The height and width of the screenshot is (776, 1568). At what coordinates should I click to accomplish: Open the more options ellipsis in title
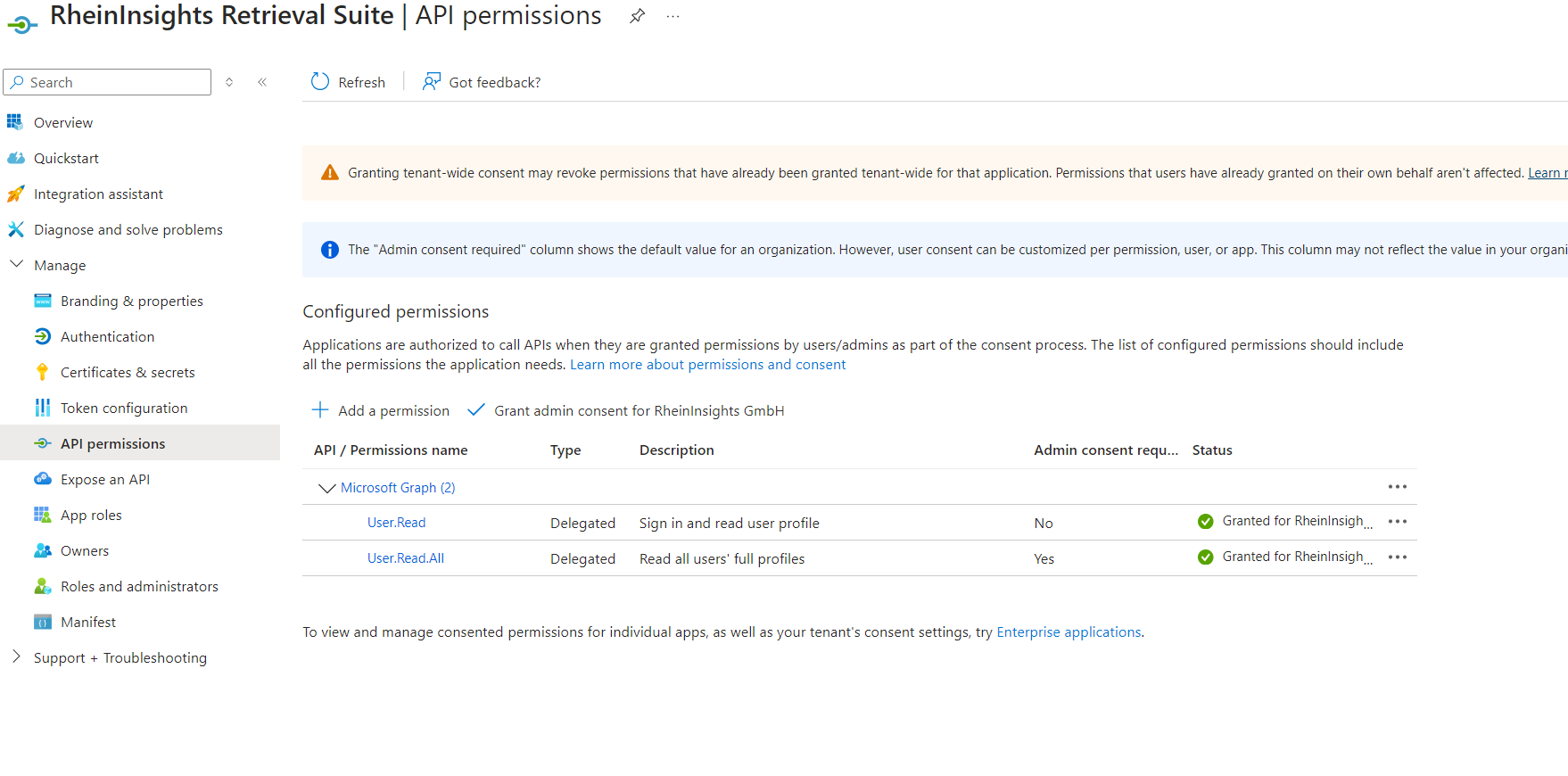click(673, 16)
